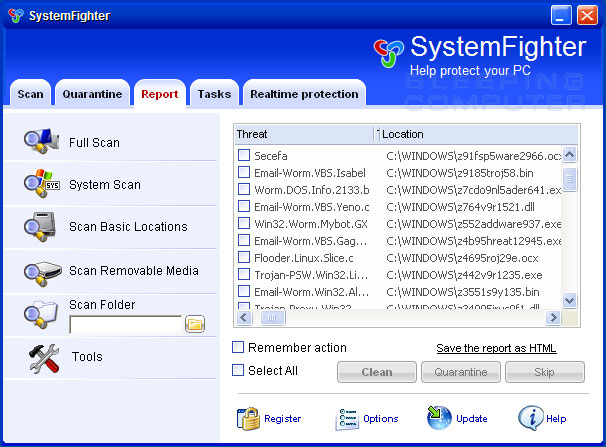Click the Full Scan computer icon

pyautogui.click(x=41, y=141)
